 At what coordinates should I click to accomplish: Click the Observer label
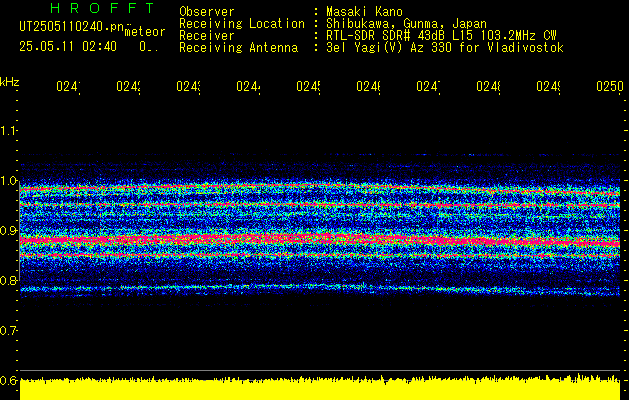[x=207, y=11]
